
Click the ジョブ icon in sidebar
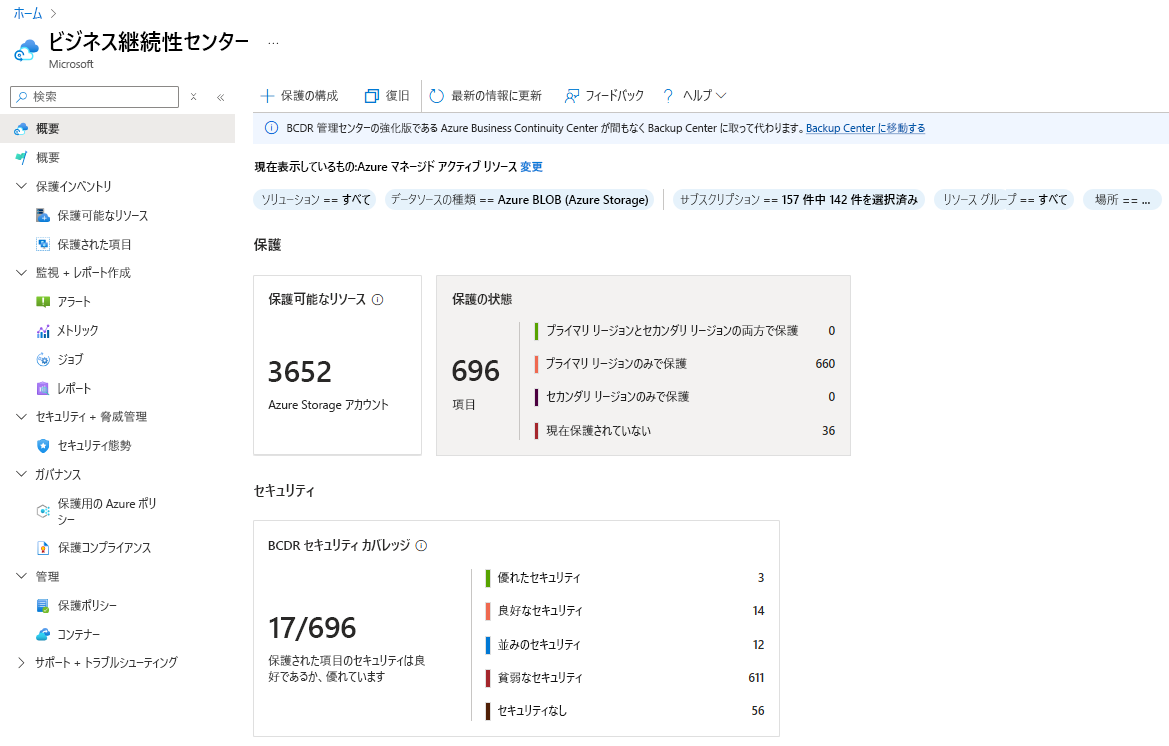(43, 359)
